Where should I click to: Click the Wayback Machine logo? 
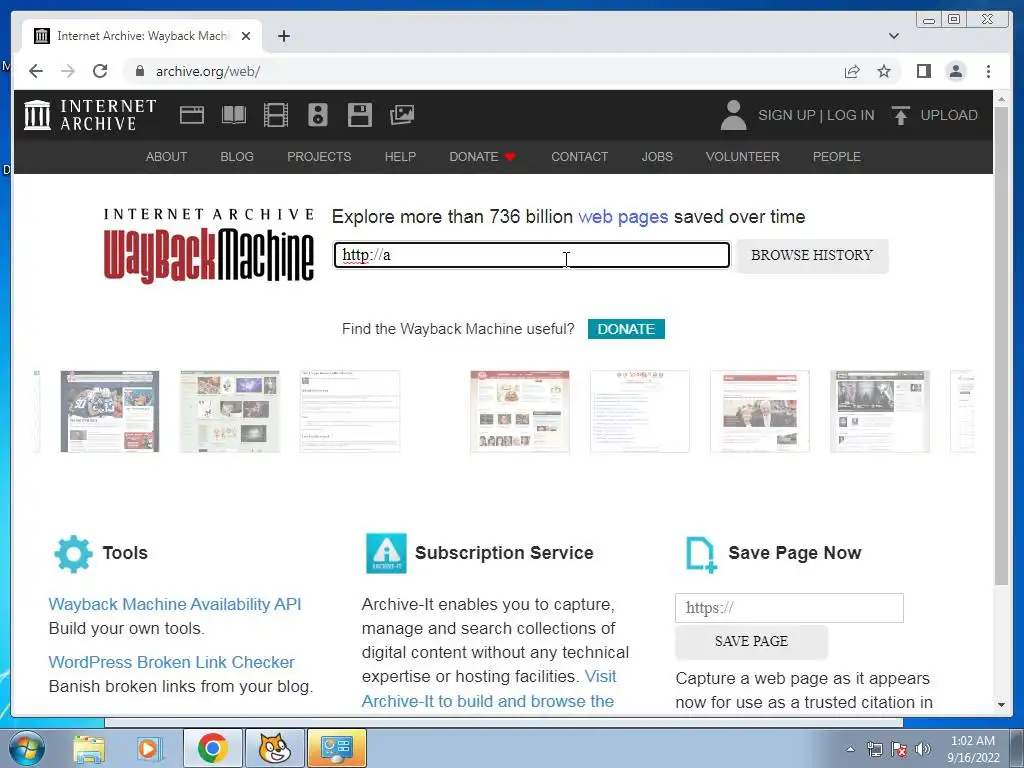pos(208,246)
